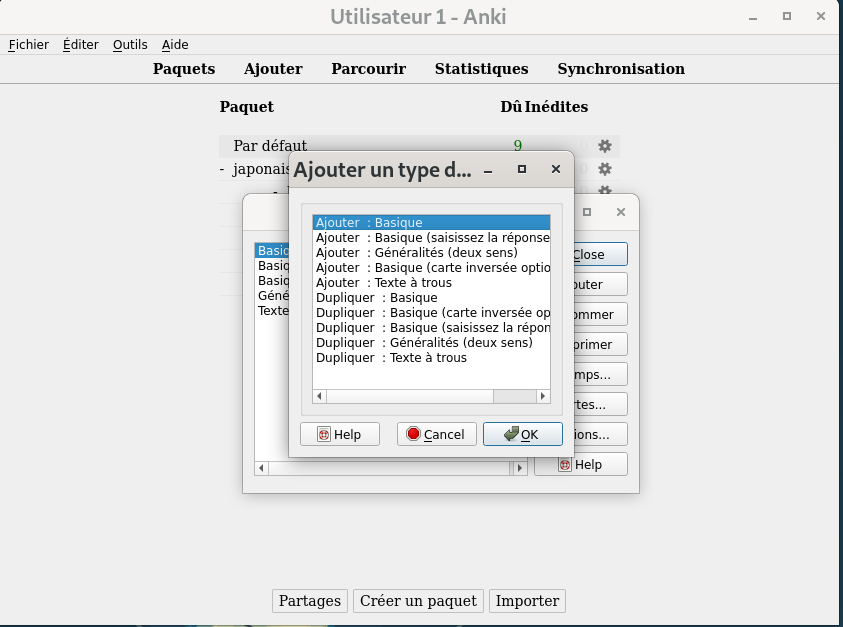The height and width of the screenshot is (627, 843).
Task: Switch to the Parcourir tab
Action: [x=367, y=69]
